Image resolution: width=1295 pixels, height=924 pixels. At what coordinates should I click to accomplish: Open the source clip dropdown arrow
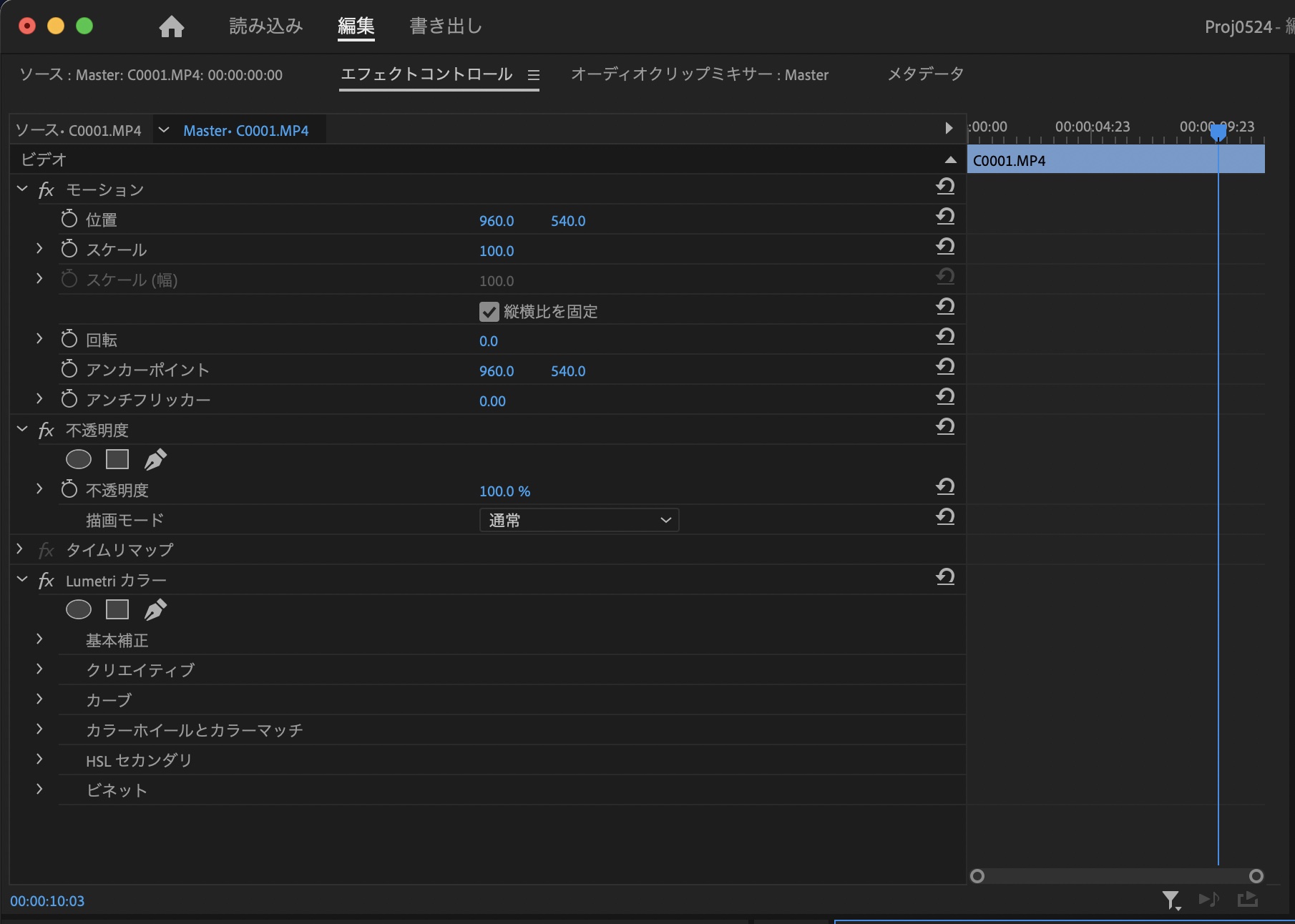(x=164, y=130)
